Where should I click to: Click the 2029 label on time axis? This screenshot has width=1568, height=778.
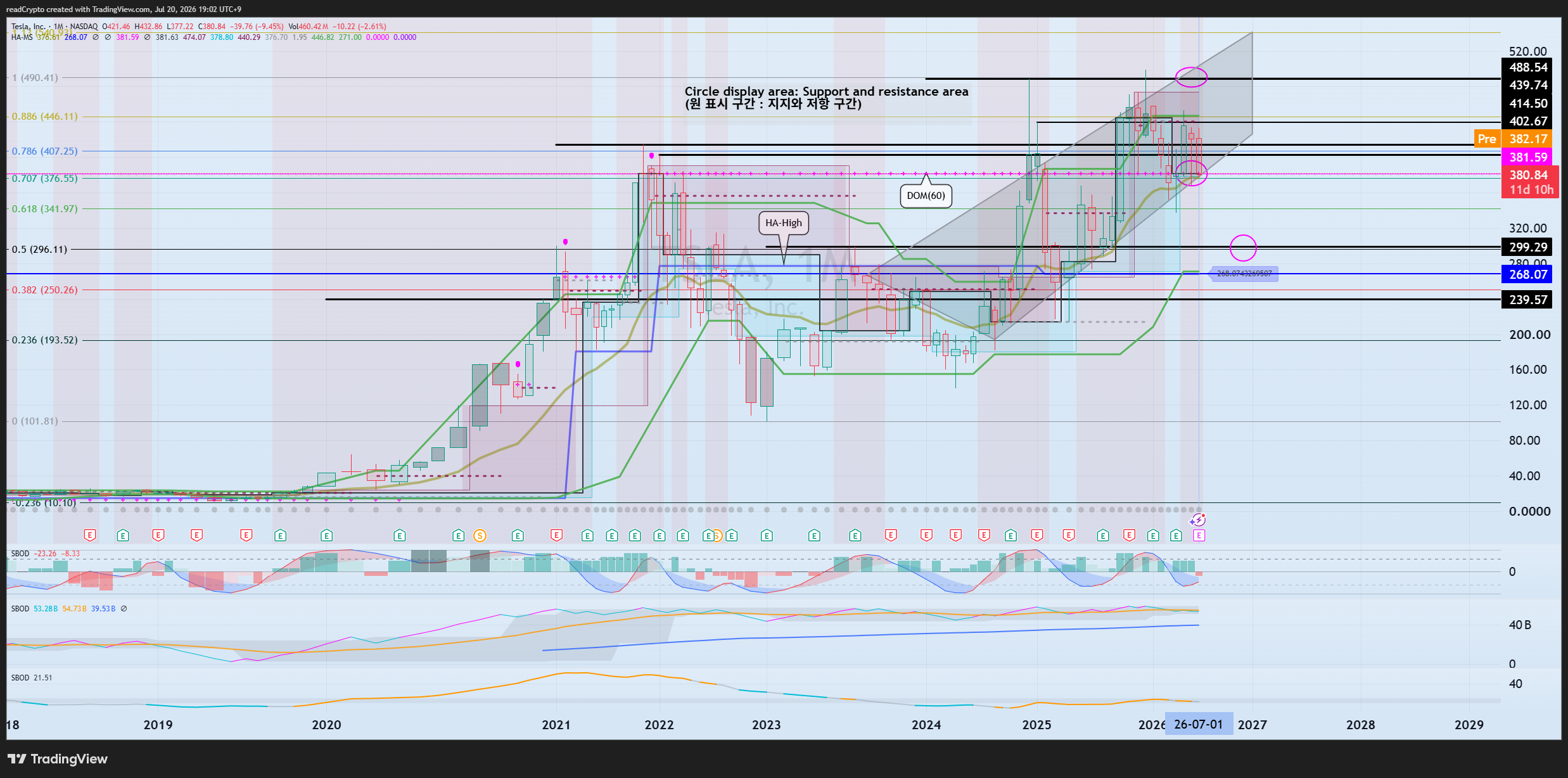pyautogui.click(x=1469, y=725)
